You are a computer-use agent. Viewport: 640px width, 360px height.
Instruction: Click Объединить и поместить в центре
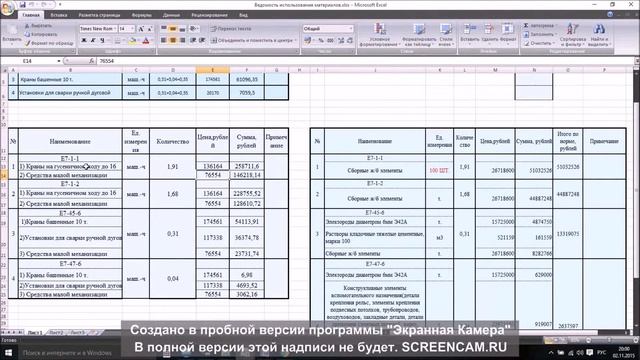coord(254,40)
